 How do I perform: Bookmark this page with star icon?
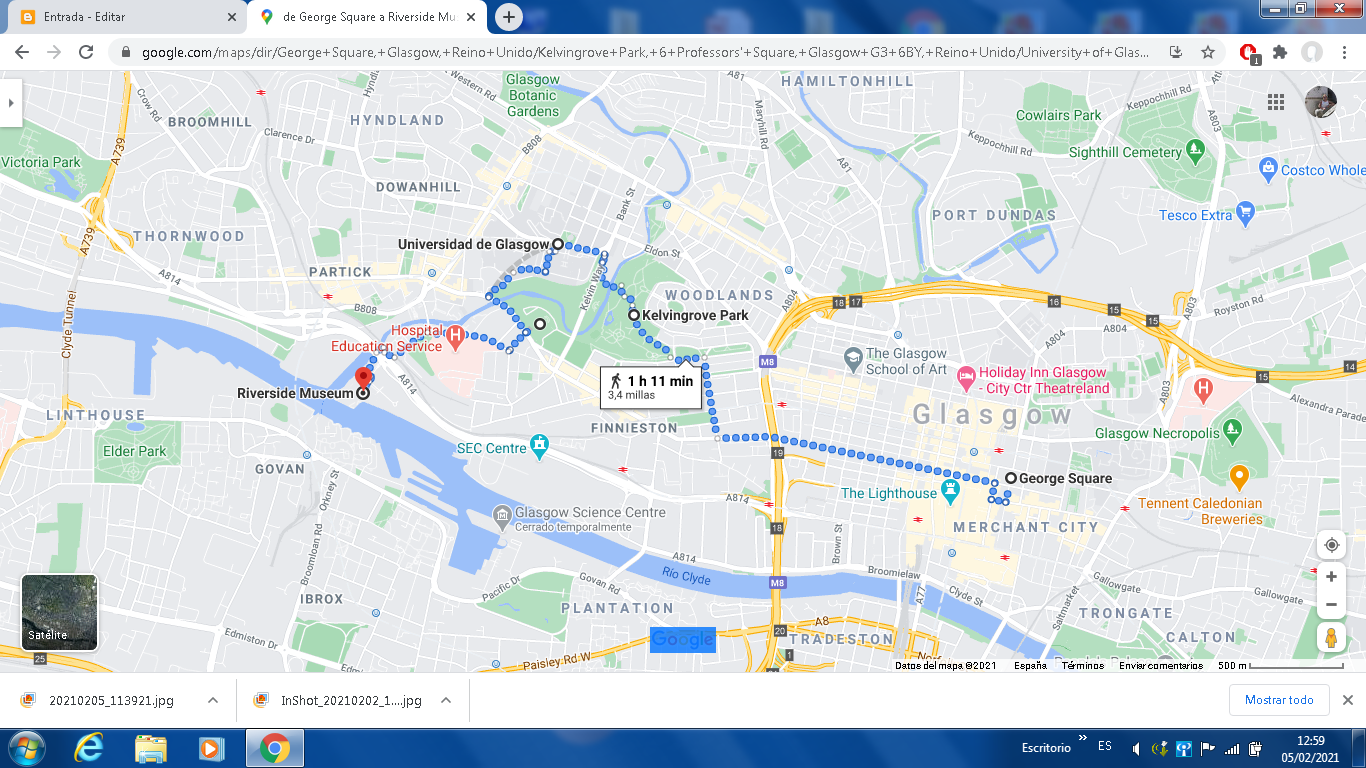coord(1208,52)
